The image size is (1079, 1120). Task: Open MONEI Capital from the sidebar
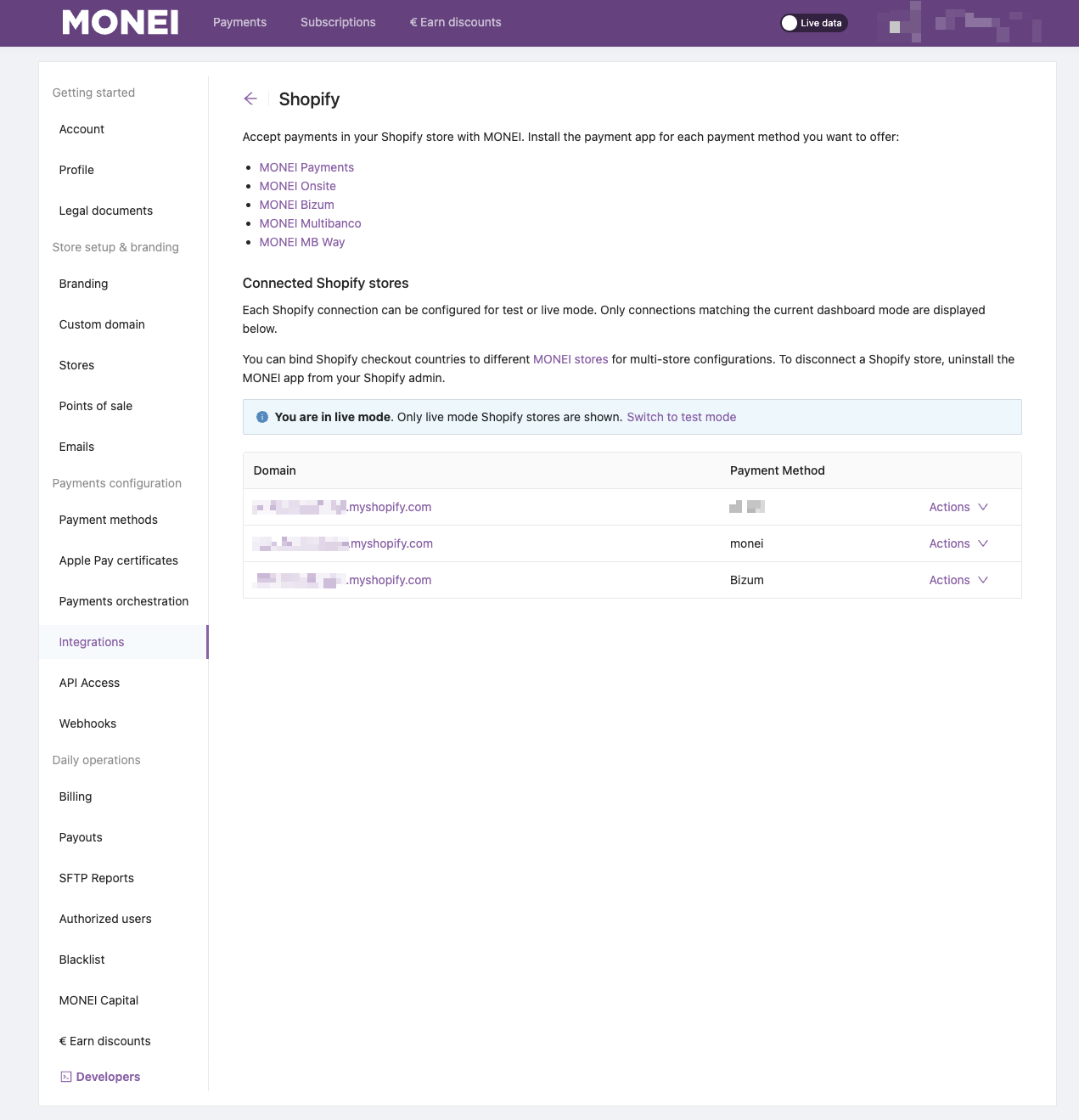[98, 1000]
